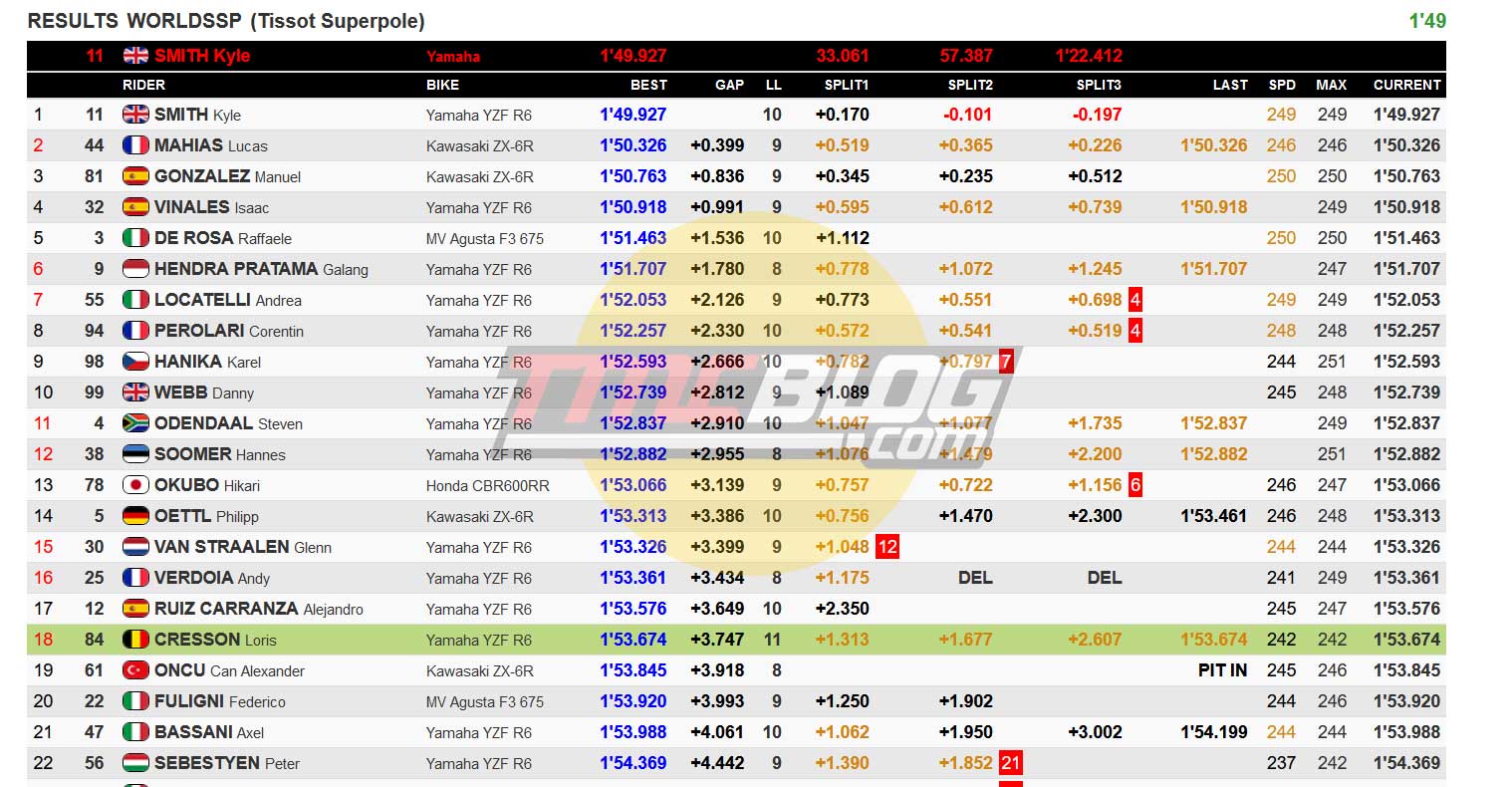Click the French flag beside VERDOIA Andy

click(x=135, y=578)
